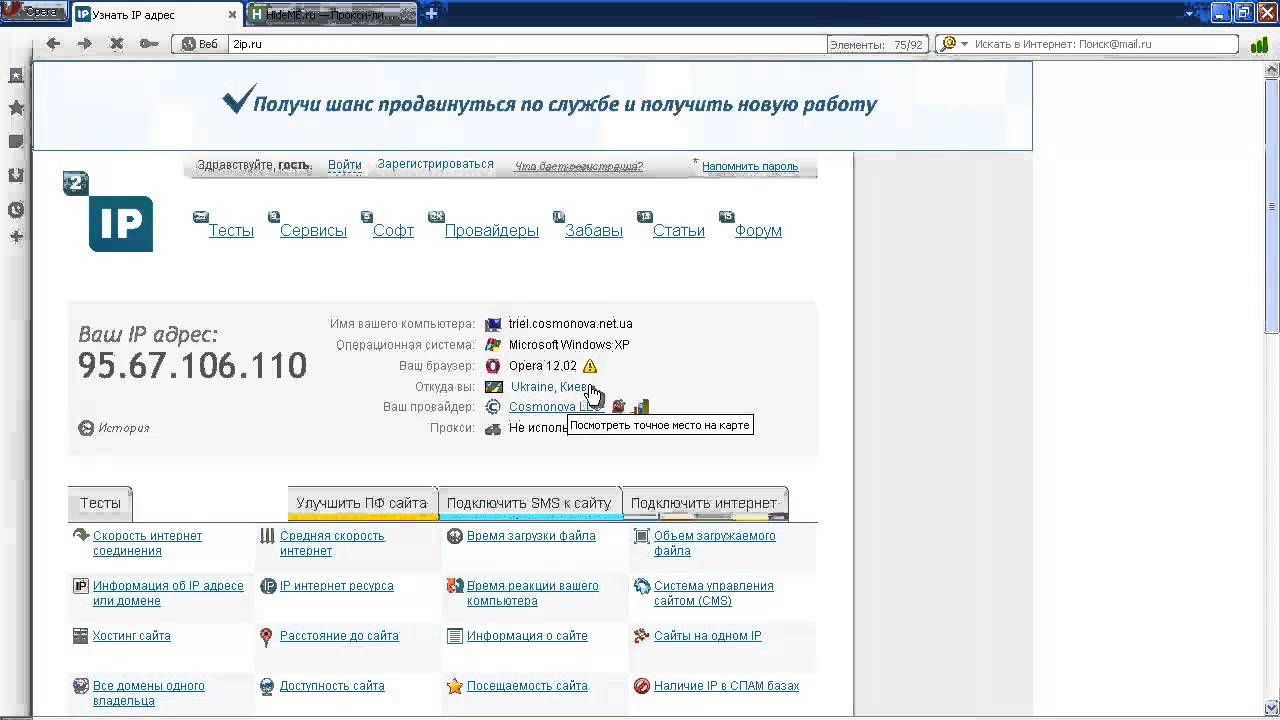Click the Cosmonova LLC provider link
Image resolution: width=1280 pixels, height=720 pixels.
click(556, 407)
